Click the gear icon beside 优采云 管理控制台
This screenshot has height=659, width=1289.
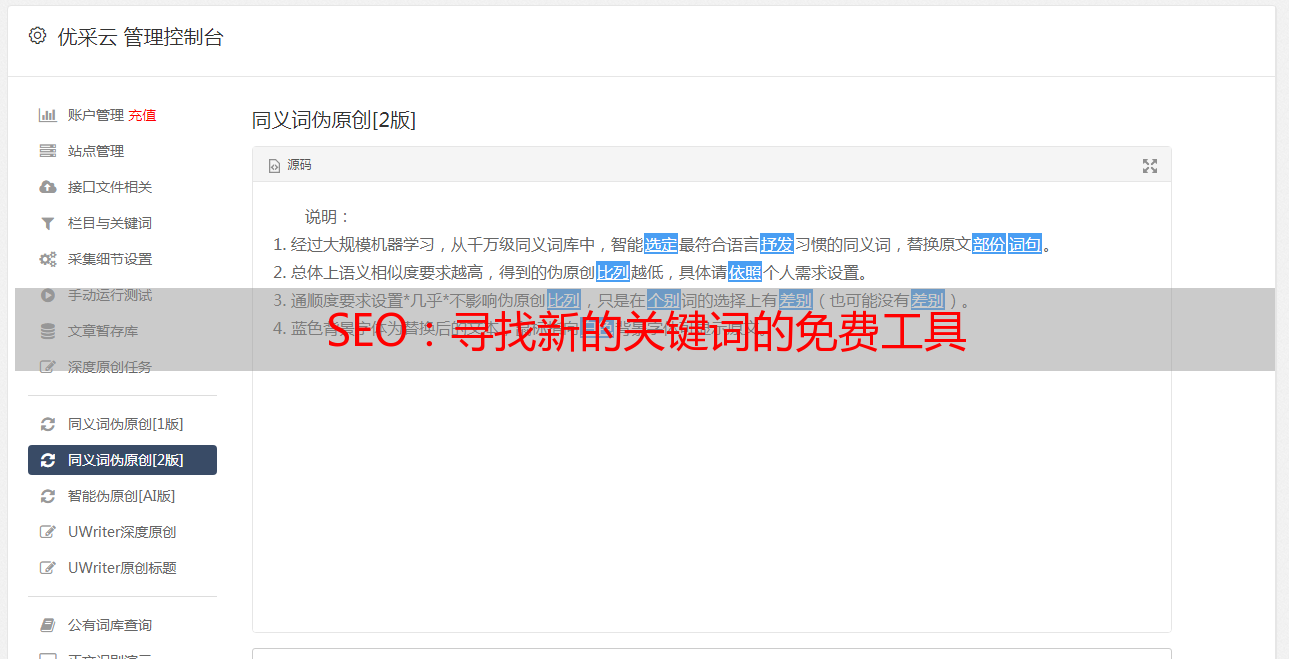(x=37, y=36)
